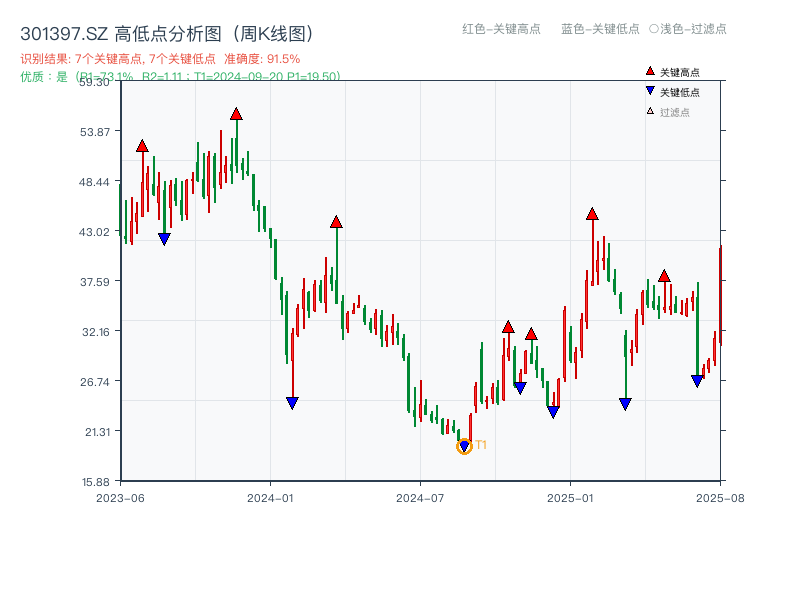Select the blue 关键低点 triangle legend icon
Viewport: 800px width, 600px height.
[648, 88]
